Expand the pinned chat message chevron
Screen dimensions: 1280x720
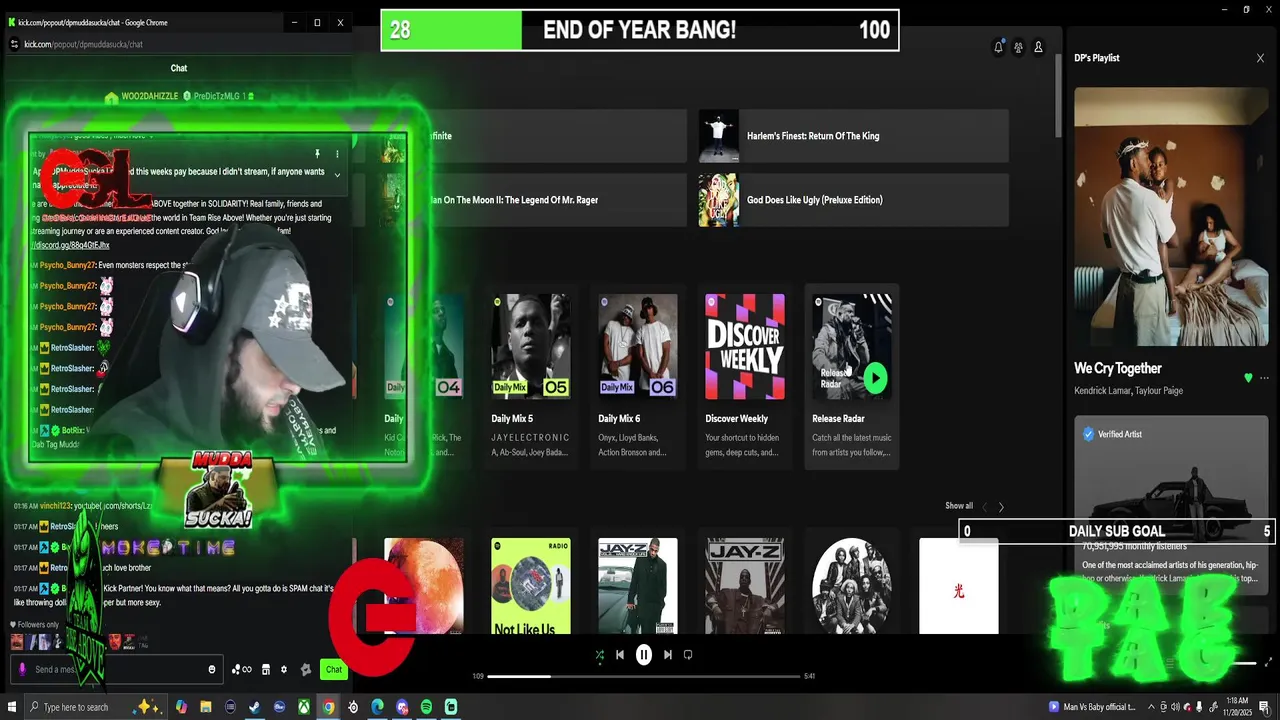click(x=337, y=175)
